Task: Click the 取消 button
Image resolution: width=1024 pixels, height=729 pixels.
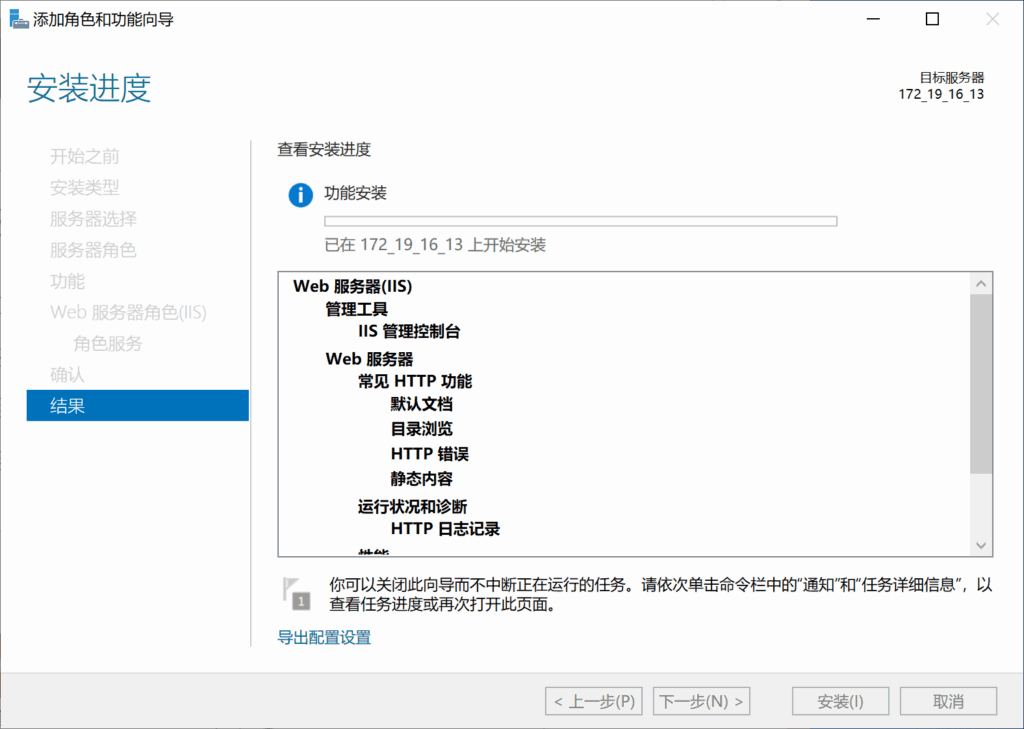Action: [x=947, y=701]
